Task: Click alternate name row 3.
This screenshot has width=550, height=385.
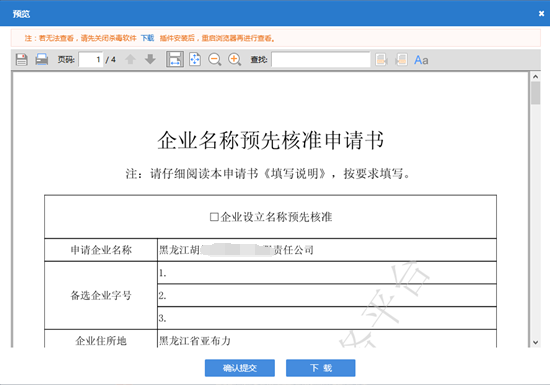Action: point(327,318)
